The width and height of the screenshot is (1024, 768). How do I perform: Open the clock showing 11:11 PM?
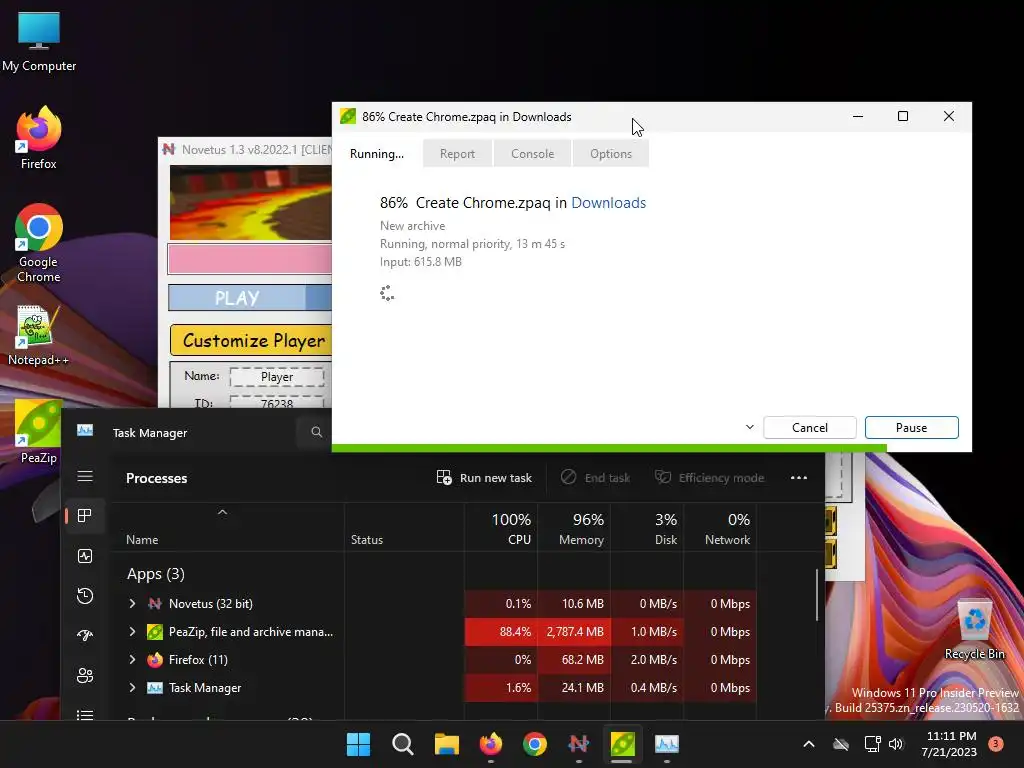click(x=950, y=744)
